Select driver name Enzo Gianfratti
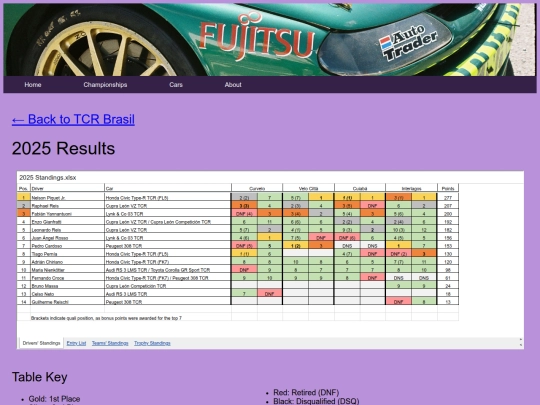Image resolution: width=540 pixels, height=405 pixels. click(x=46, y=222)
